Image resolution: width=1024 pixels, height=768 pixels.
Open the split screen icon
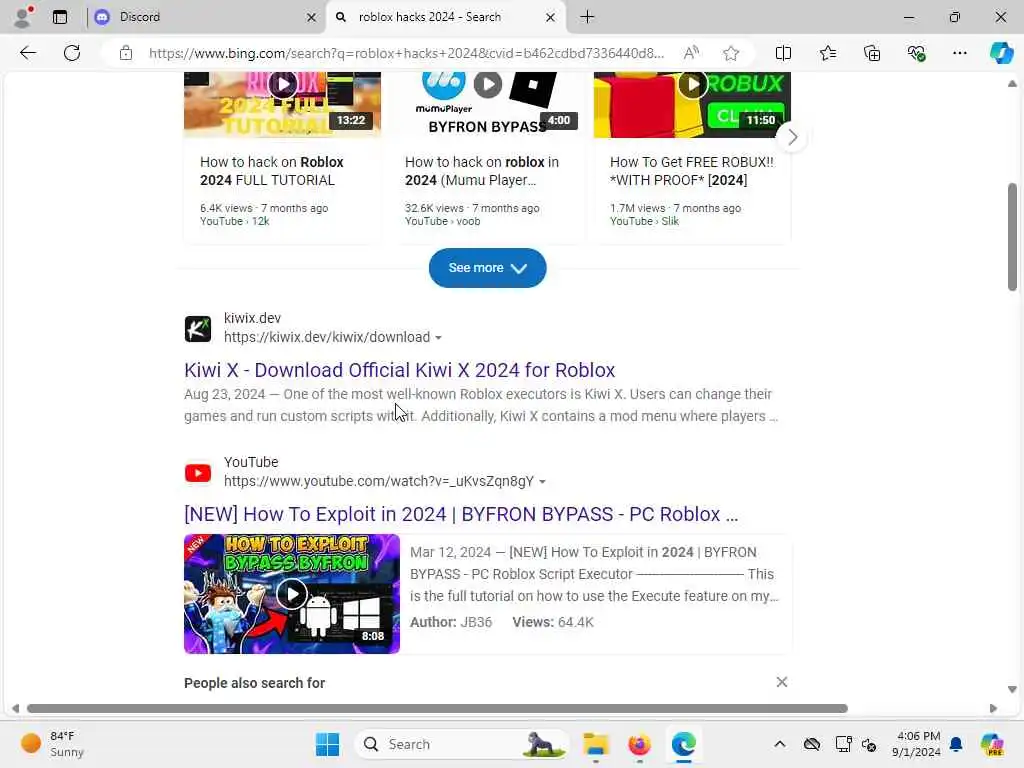coord(783,53)
